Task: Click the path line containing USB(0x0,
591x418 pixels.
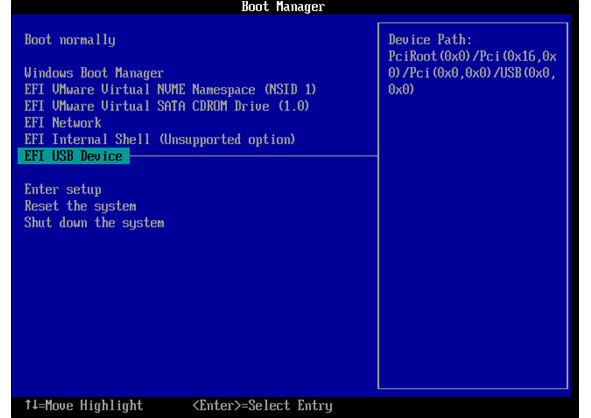Action: (x=472, y=73)
